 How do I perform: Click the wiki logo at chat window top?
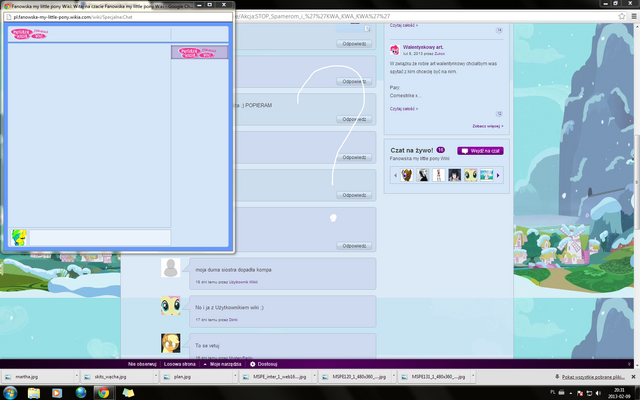[x=29, y=34]
